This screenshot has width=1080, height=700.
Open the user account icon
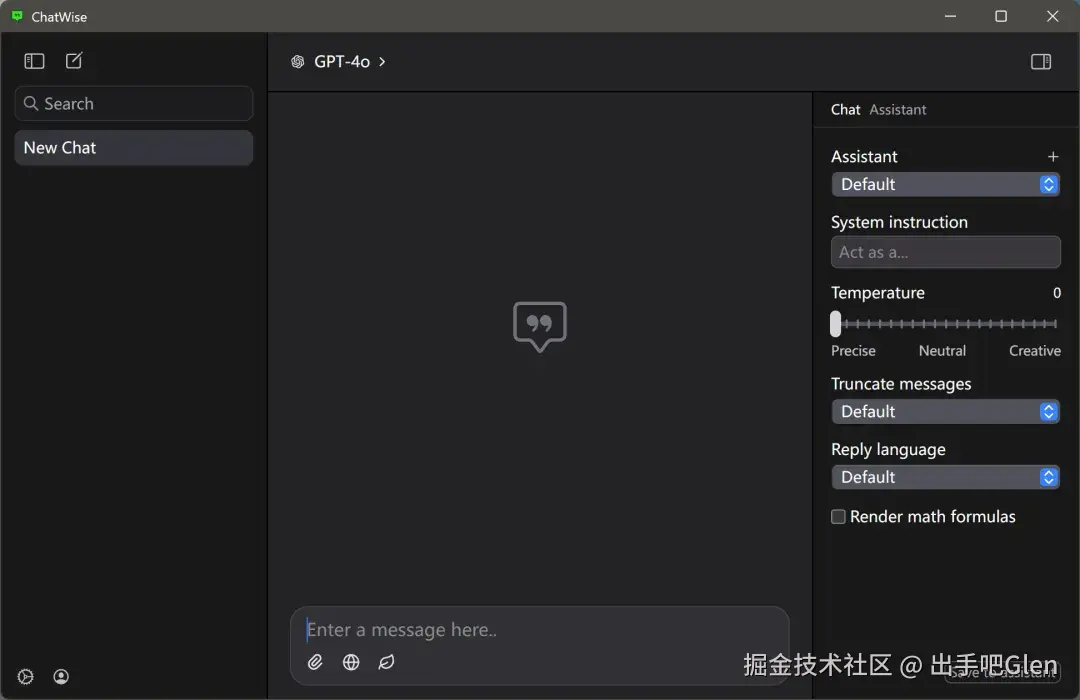(x=61, y=676)
